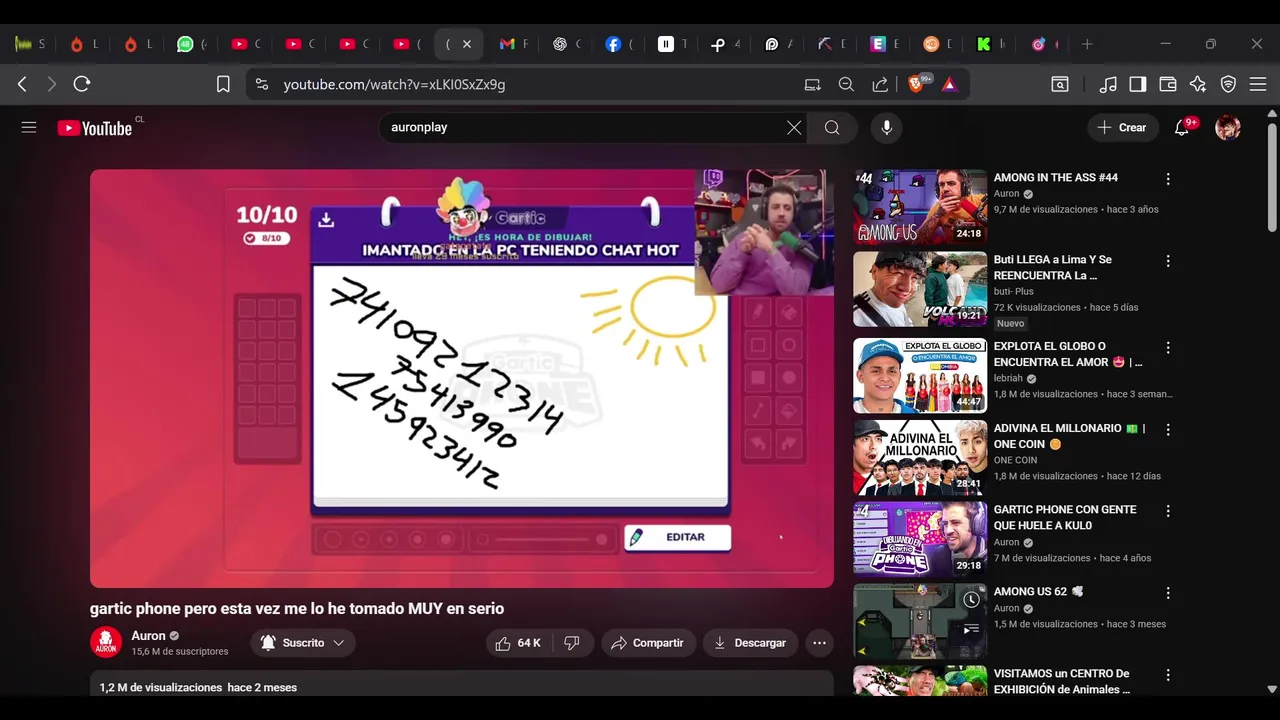Open the Leo AI sparkle icon
This screenshot has width=1280, height=720.
tap(1198, 85)
